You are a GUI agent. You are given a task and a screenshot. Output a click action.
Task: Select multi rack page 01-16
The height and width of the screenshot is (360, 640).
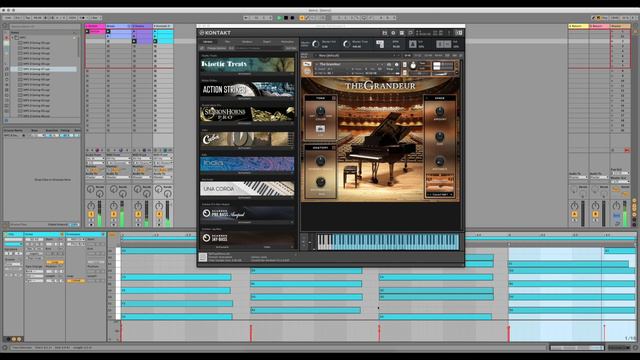click(x=407, y=55)
